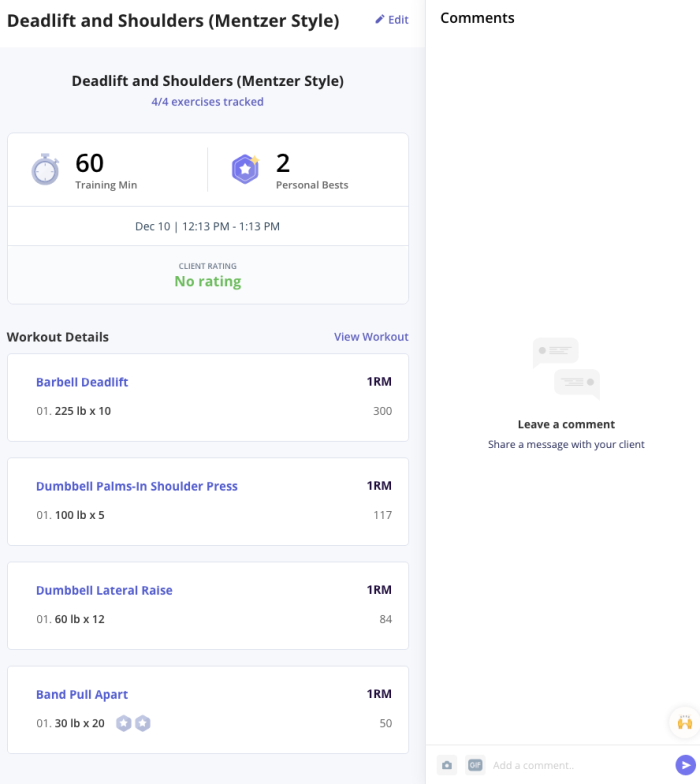Click the 300 1RM value for deadlift
This screenshot has height=784, width=700.
coord(382,411)
